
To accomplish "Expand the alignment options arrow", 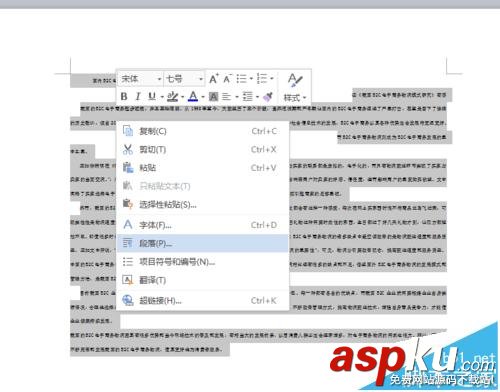I will point(237,97).
